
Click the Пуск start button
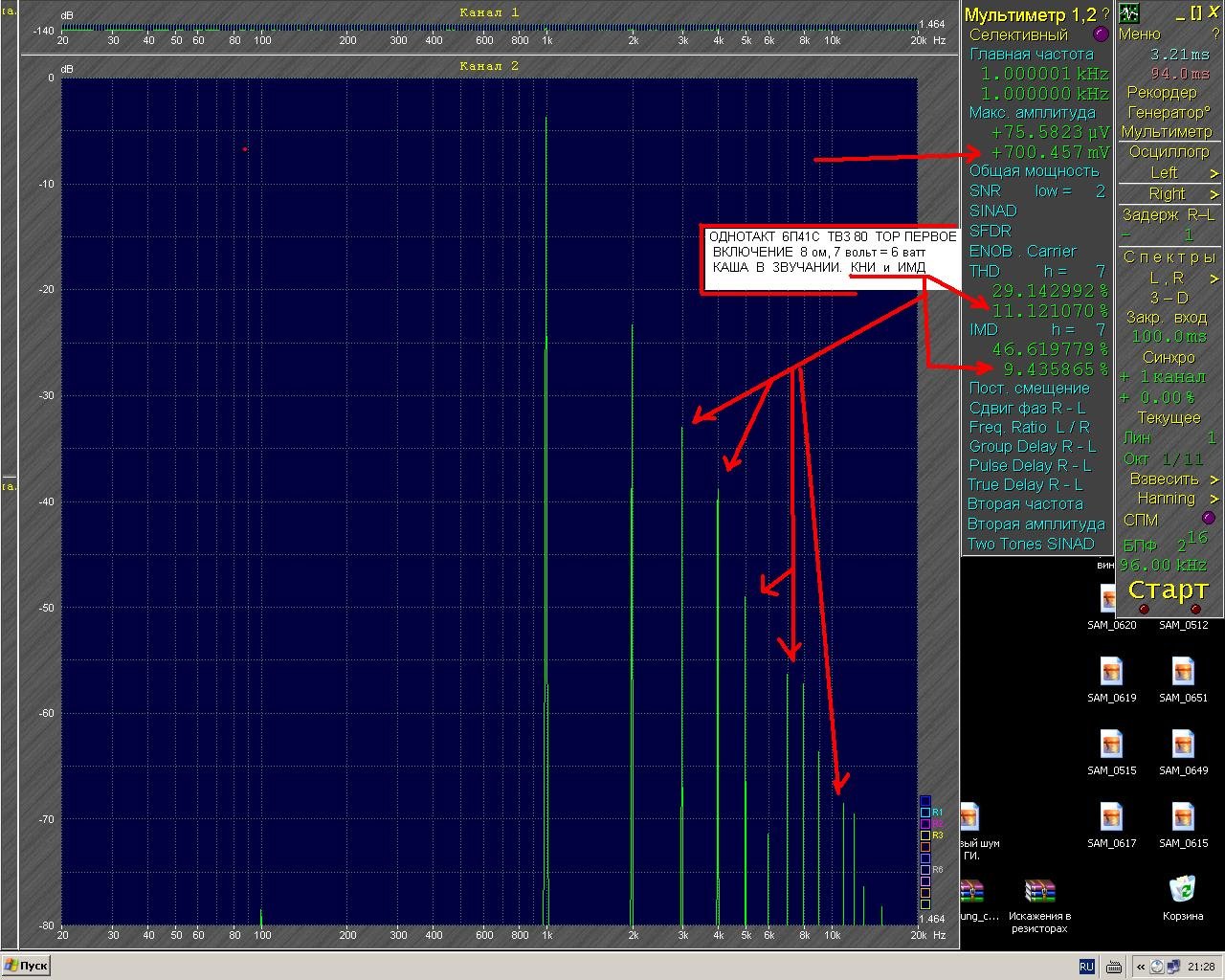tap(27, 966)
